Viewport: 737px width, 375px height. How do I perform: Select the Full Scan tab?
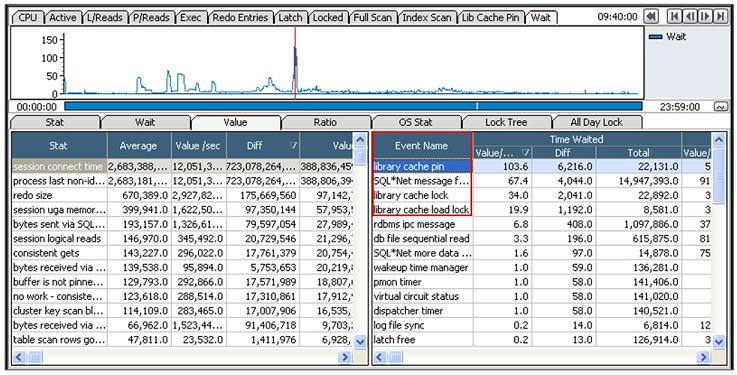pos(372,18)
